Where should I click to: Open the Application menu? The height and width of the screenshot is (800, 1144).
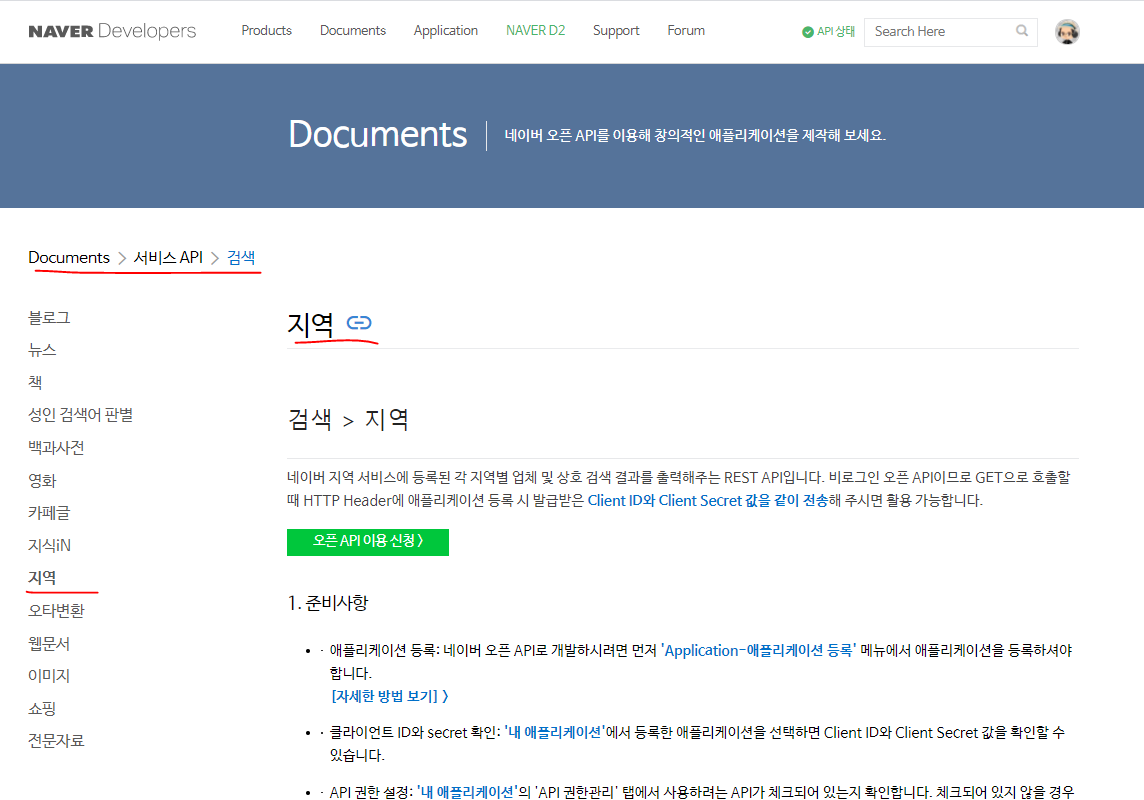click(446, 30)
